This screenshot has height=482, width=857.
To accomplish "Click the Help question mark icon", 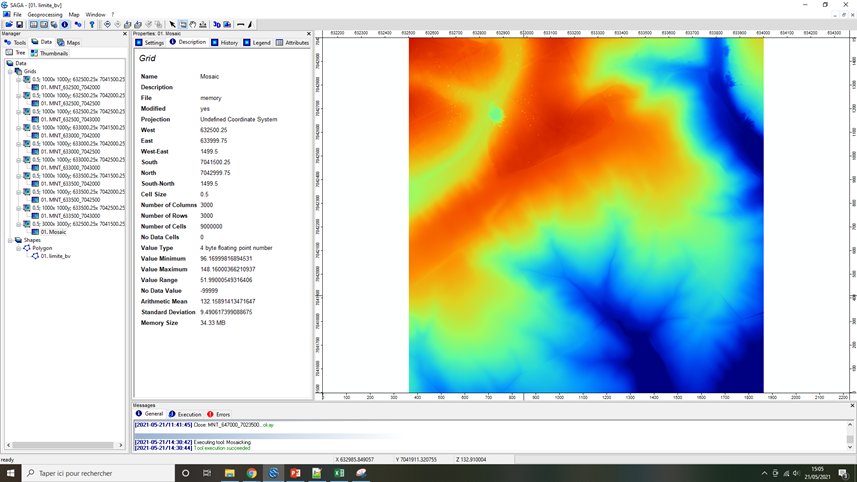I will point(92,25).
